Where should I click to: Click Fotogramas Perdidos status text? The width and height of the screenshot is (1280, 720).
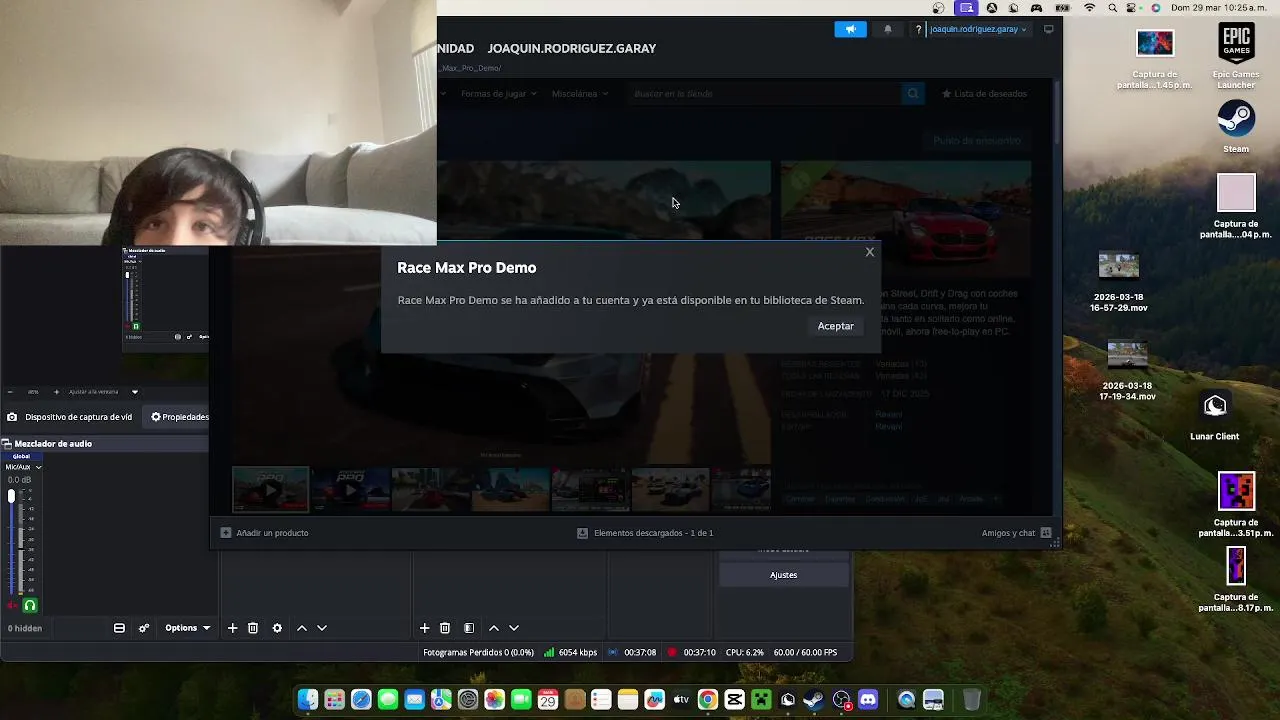coord(478,652)
